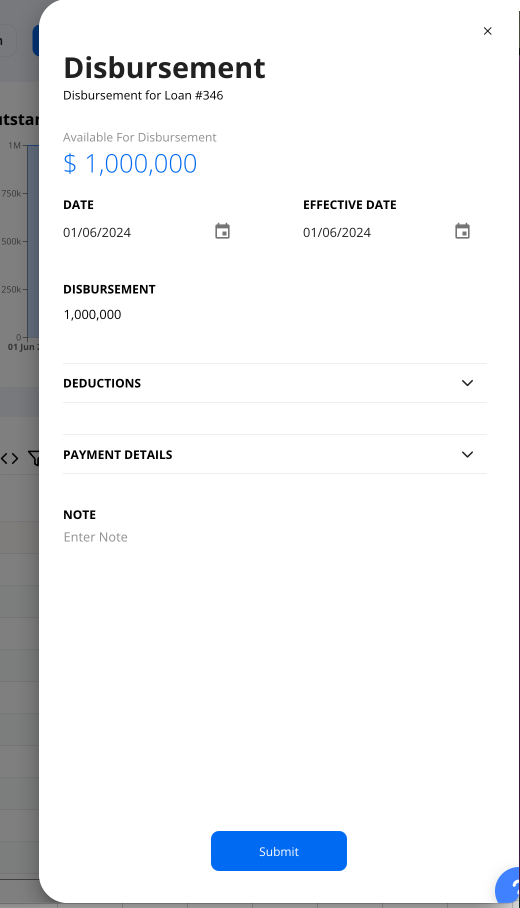The height and width of the screenshot is (908, 520).
Task: Click the PAYMENT DETAILS section heading
Action: pyautogui.click(x=118, y=455)
